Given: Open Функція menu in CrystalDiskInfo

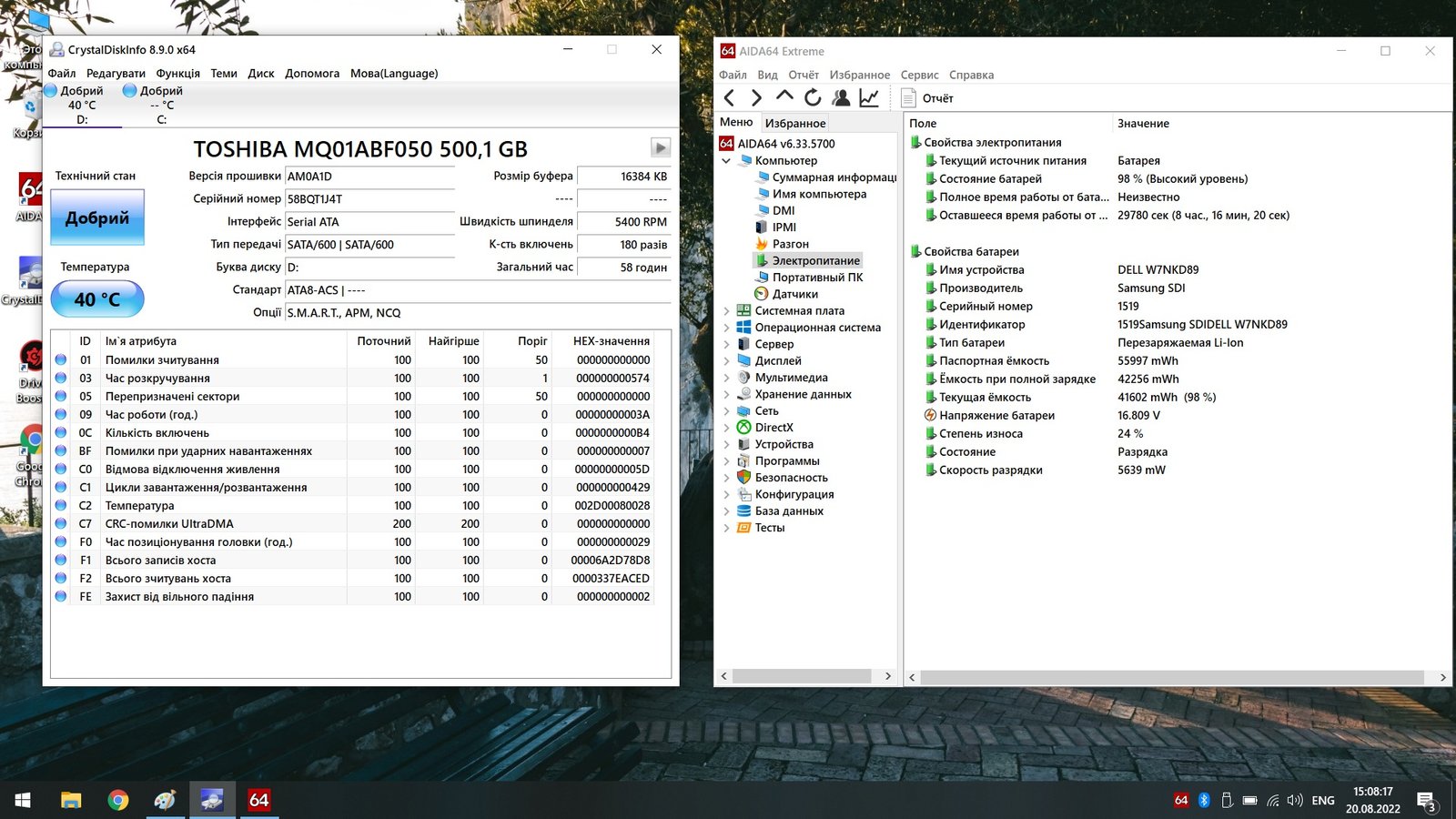Looking at the screenshot, I should (178, 74).
